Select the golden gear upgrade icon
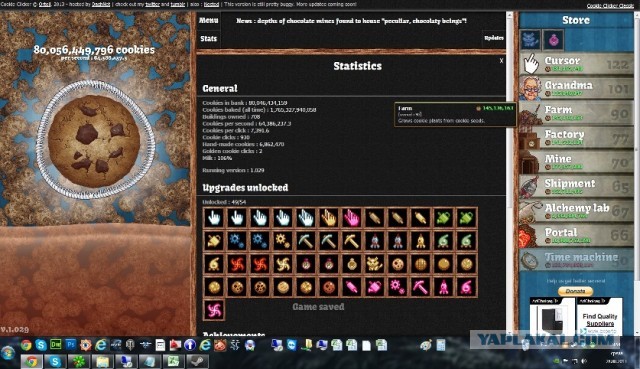 [283, 241]
